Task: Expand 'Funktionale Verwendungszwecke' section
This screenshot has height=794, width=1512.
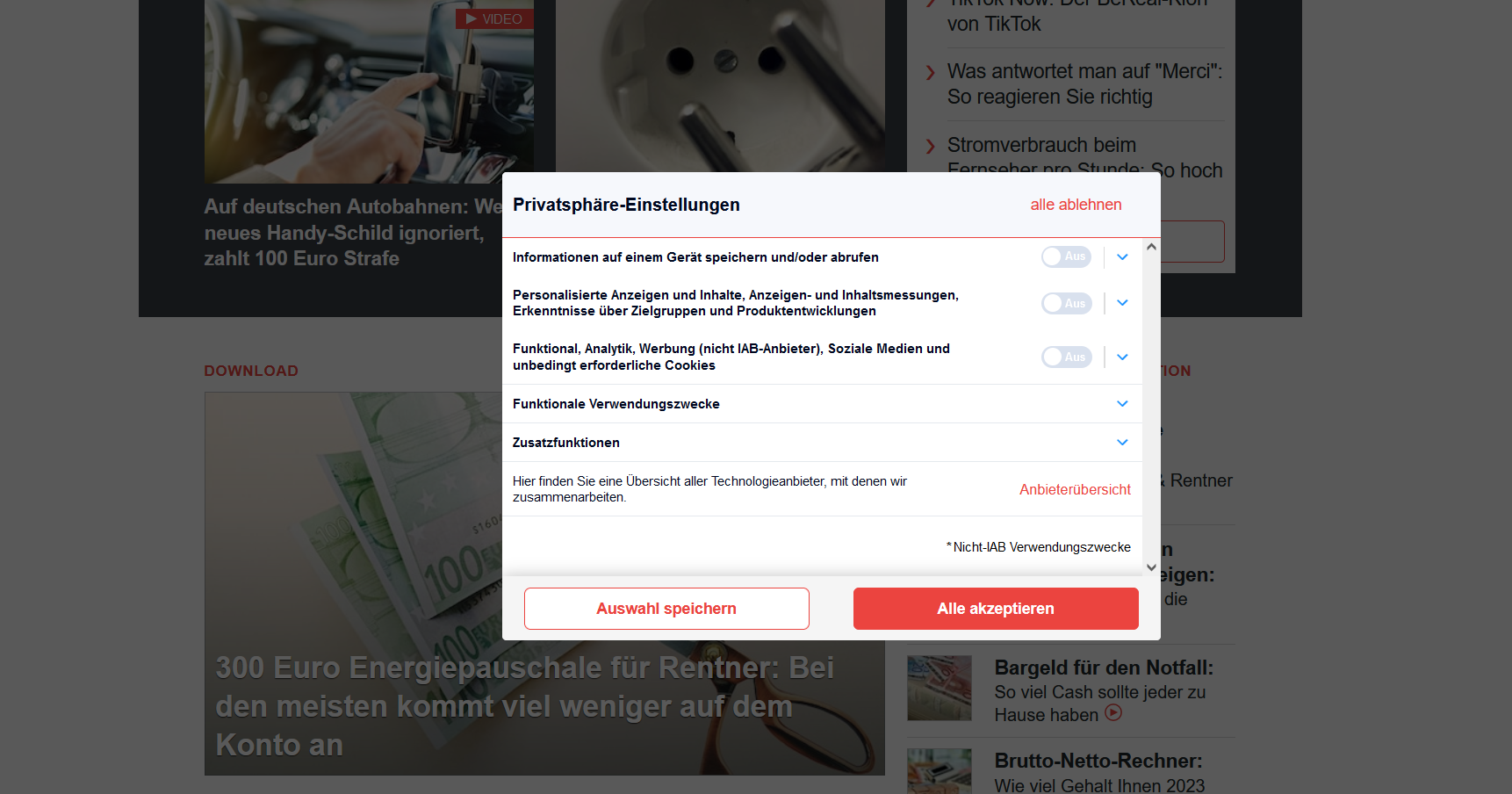Action: click(x=822, y=404)
